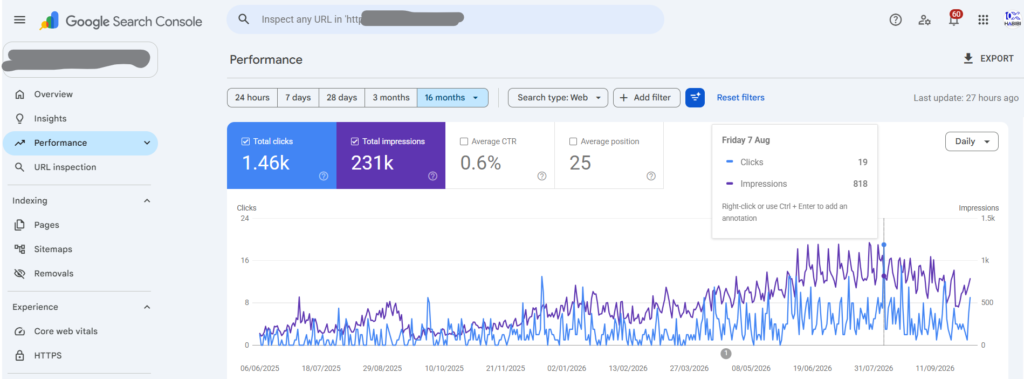Screen dimensions: 1024x379
Task: Open the hamburger main menu
Action: (x=20, y=20)
